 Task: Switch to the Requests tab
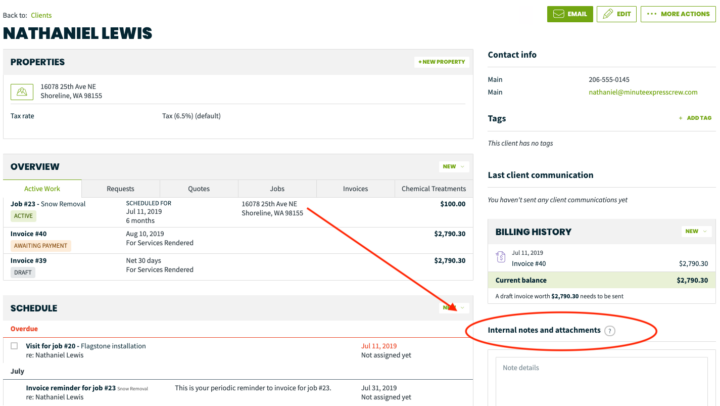pos(120,188)
